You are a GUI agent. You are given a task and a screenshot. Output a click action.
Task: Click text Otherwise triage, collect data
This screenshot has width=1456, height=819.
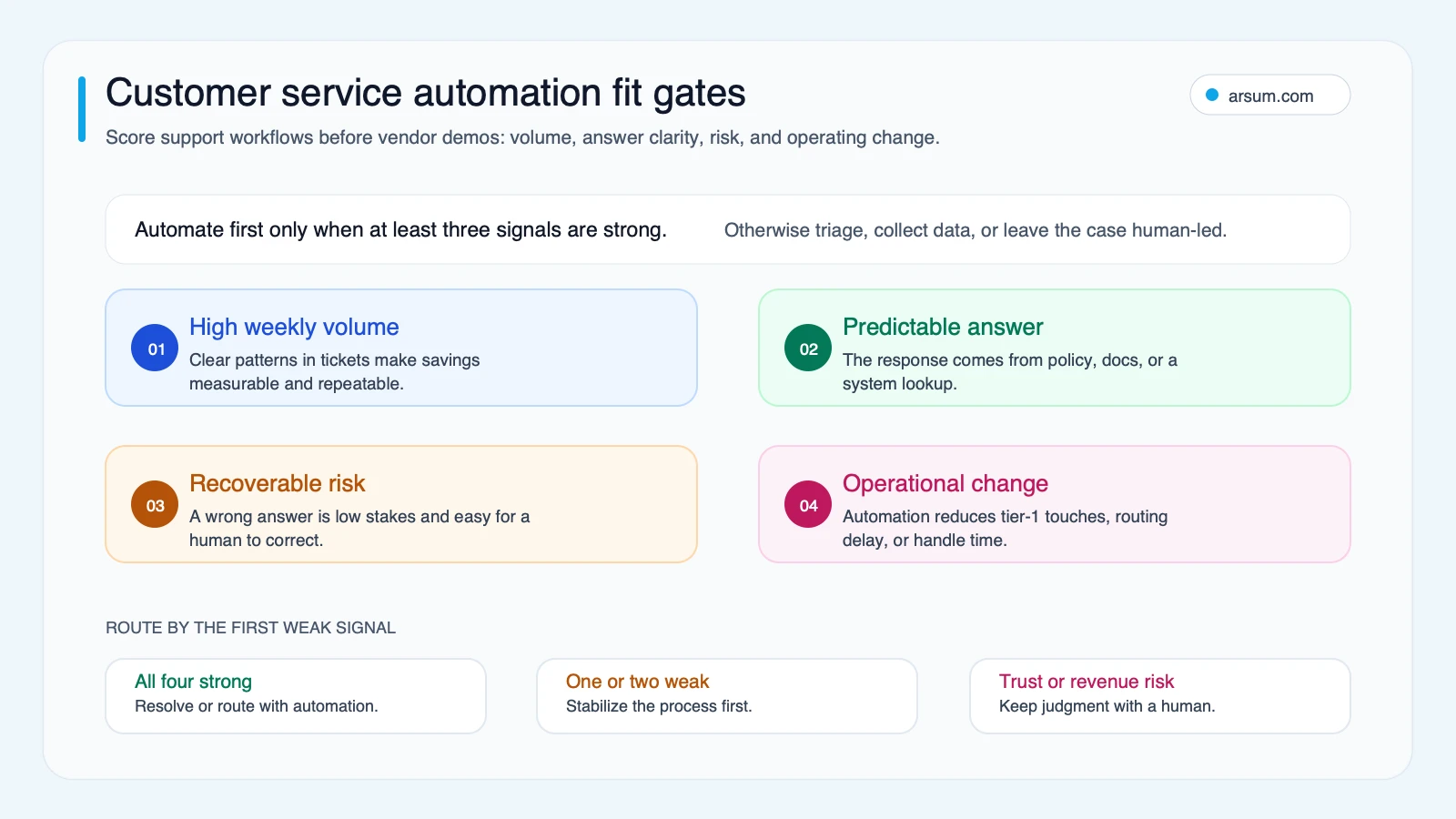tap(976, 230)
